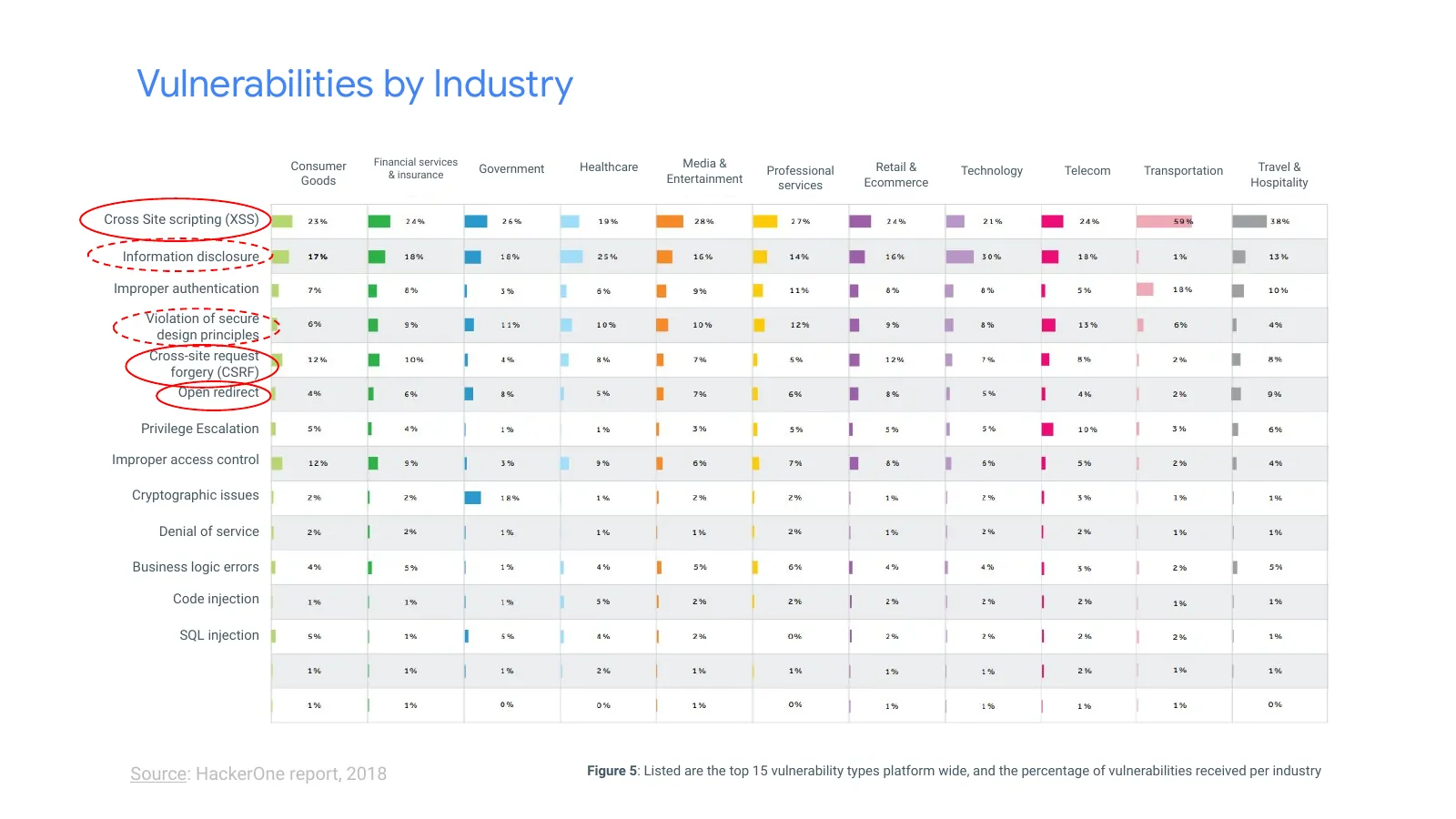Select the Privilege Escalation row label
The width and height of the screenshot is (1456, 819).
click(x=200, y=429)
